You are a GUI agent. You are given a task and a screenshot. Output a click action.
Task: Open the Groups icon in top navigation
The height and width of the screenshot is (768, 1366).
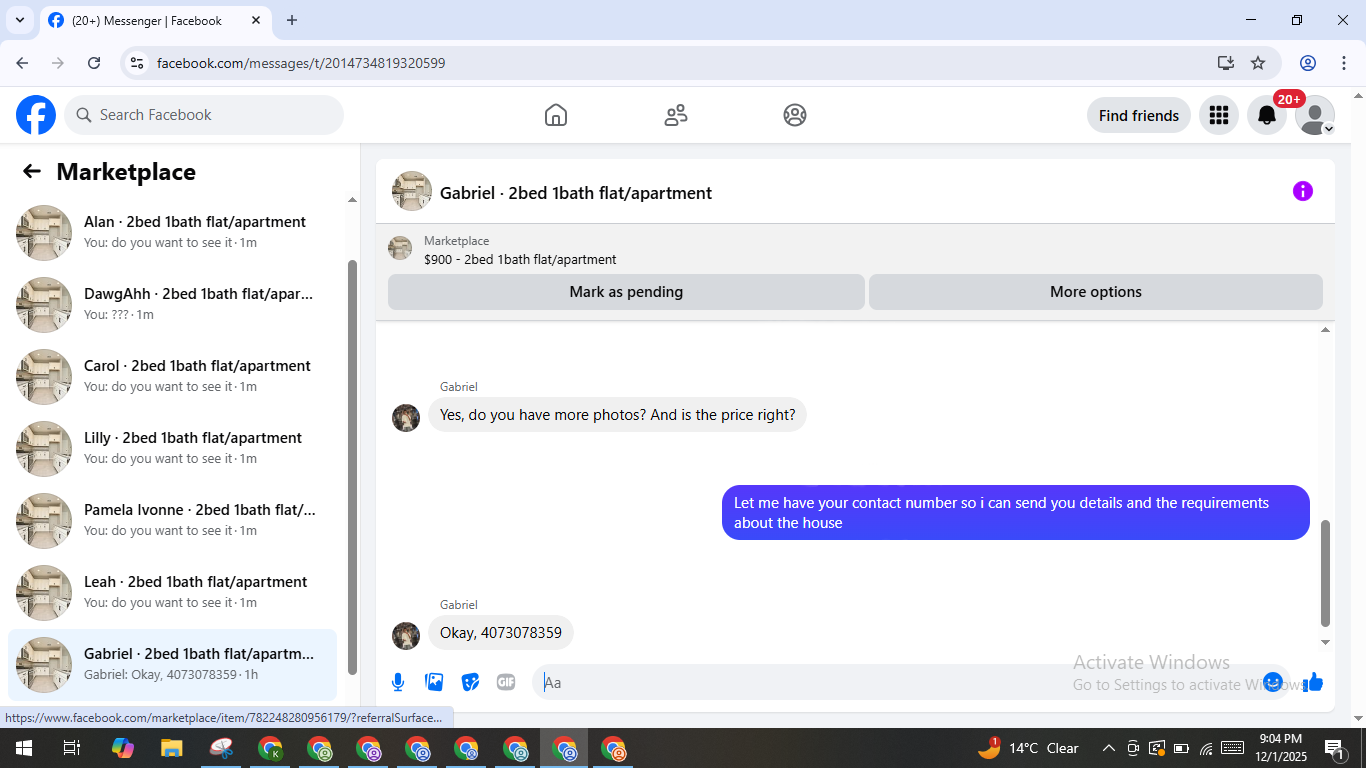click(795, 115)
